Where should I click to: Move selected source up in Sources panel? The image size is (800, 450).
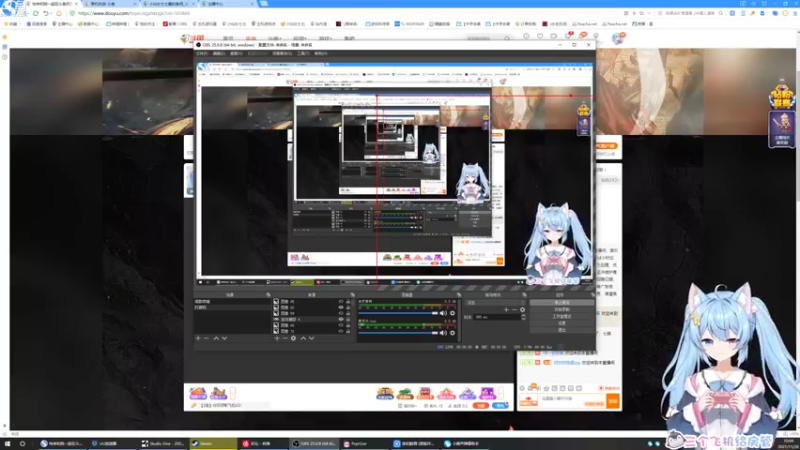click(303, 338)
